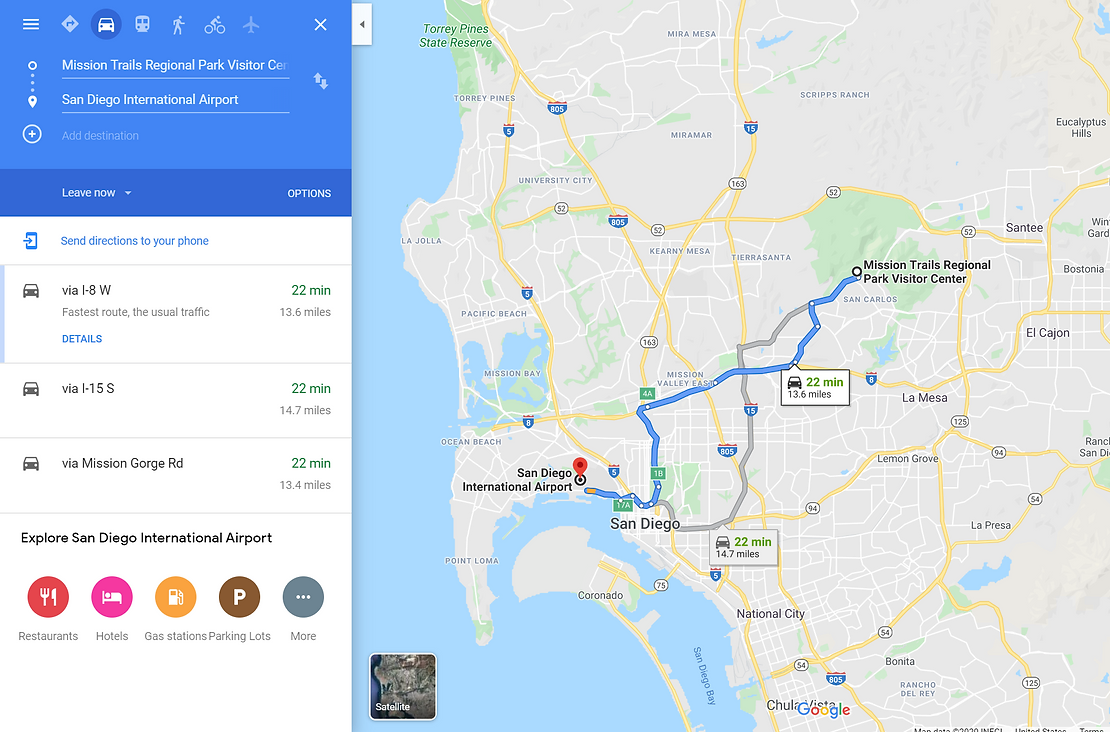
Task: View DETAILS for I-8 W route
Action: point(82,339)
